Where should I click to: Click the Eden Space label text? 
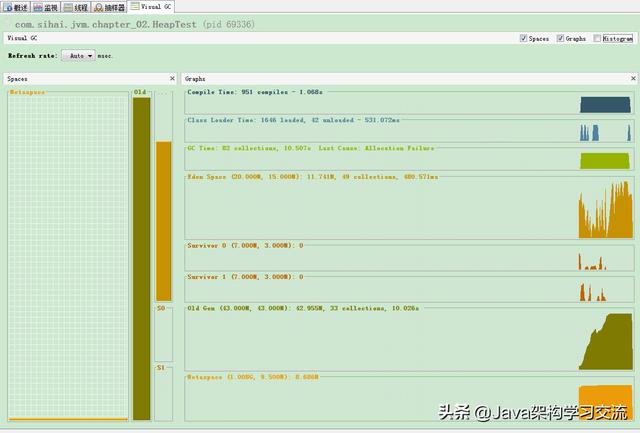tap(312, 177)
